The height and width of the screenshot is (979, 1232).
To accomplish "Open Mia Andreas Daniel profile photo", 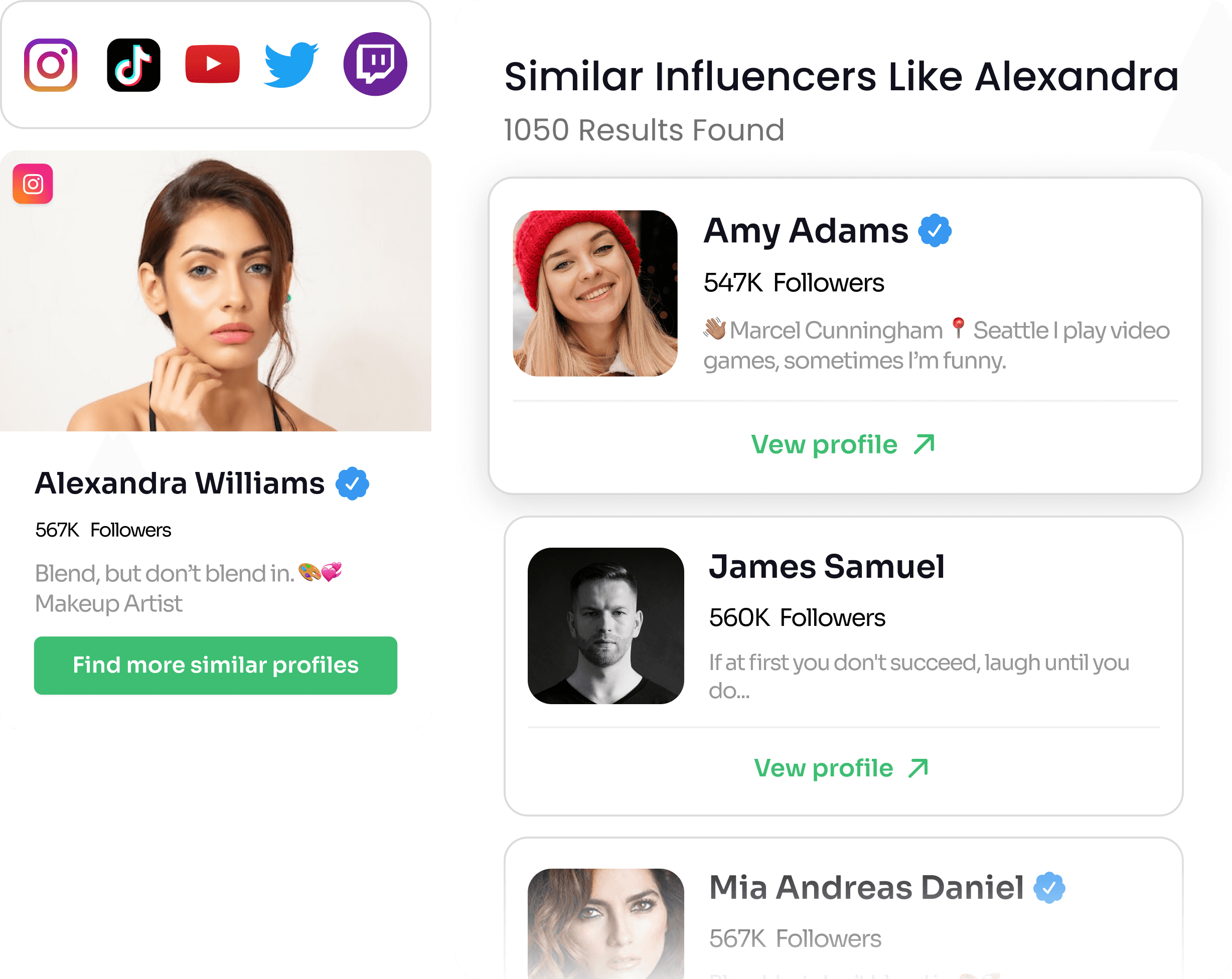I will [x=605, y=924].
